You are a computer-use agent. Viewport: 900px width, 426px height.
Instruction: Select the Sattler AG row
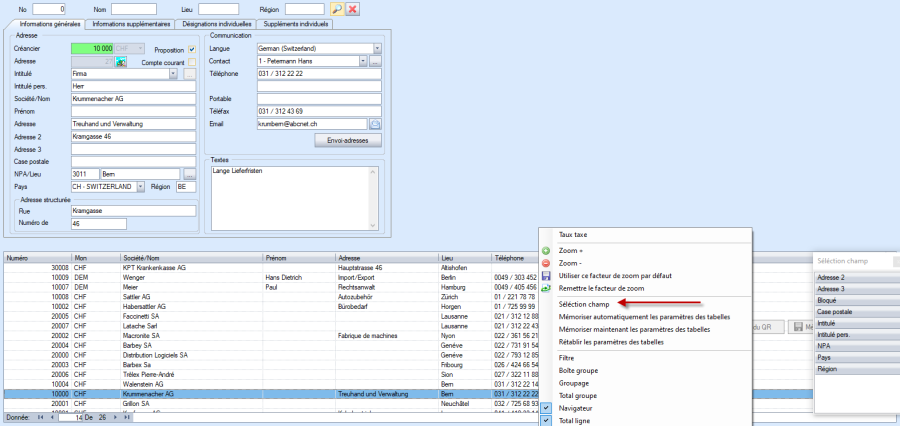pyautogui.click(x=271, y=297)
